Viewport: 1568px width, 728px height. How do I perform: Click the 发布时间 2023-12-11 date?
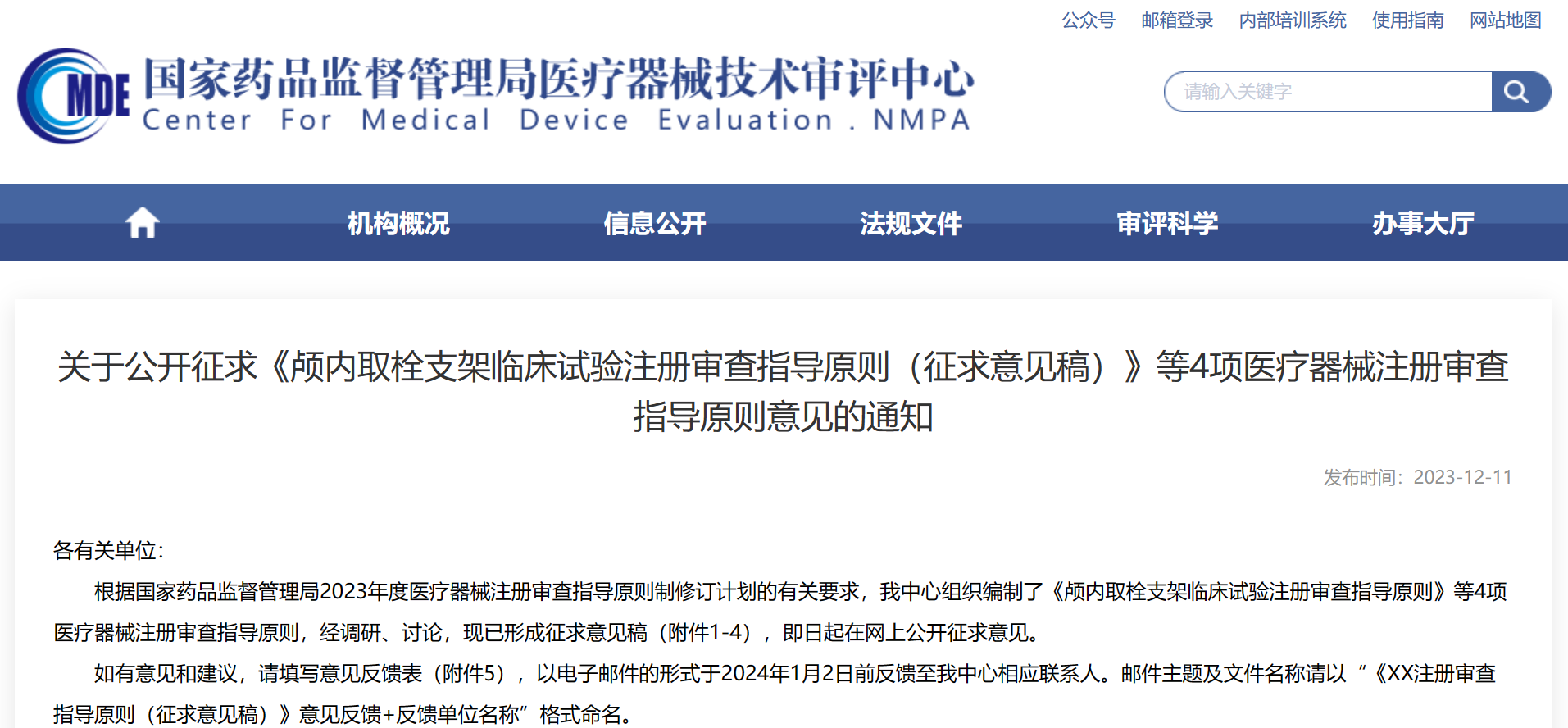pos(1417,477)
